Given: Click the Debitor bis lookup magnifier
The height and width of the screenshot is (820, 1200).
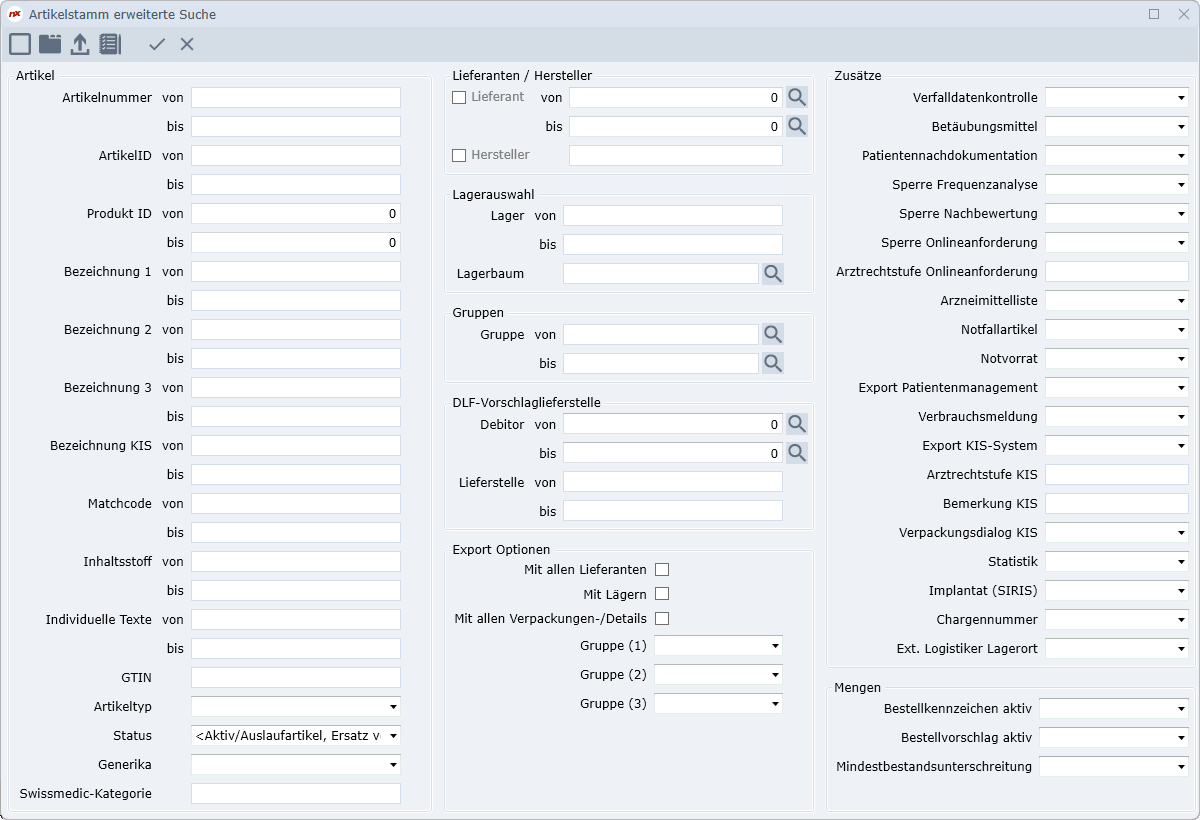Looking at the screenshot, I should click(796, 453).
